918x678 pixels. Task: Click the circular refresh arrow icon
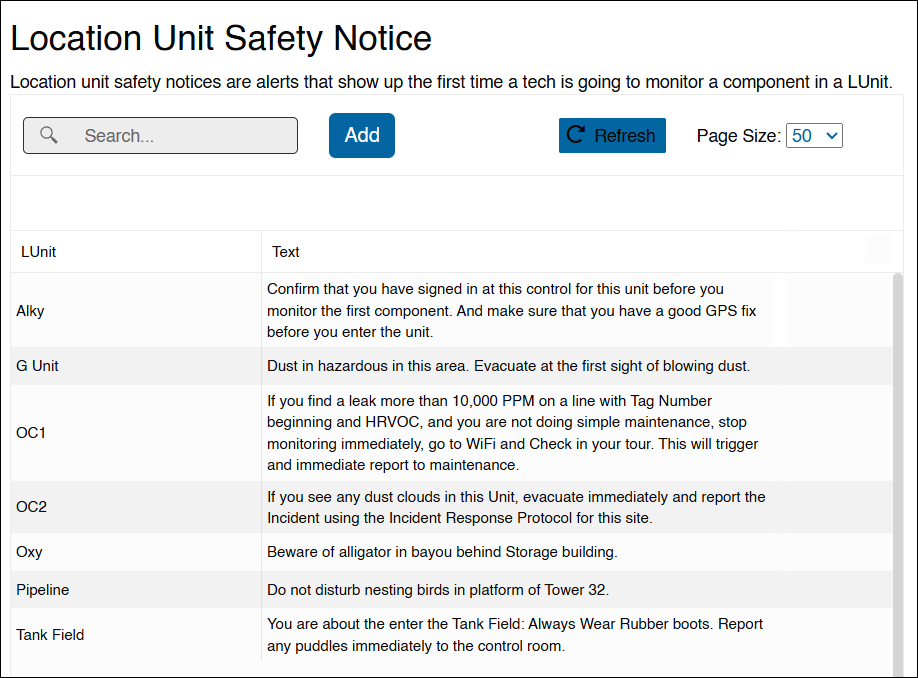point(578,135)
